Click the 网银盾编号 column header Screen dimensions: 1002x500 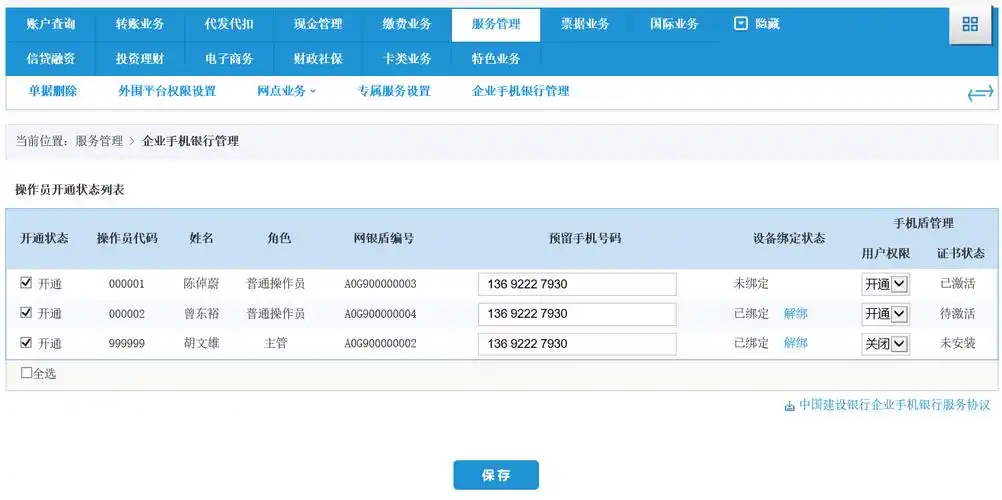click(x=383, y=238)
